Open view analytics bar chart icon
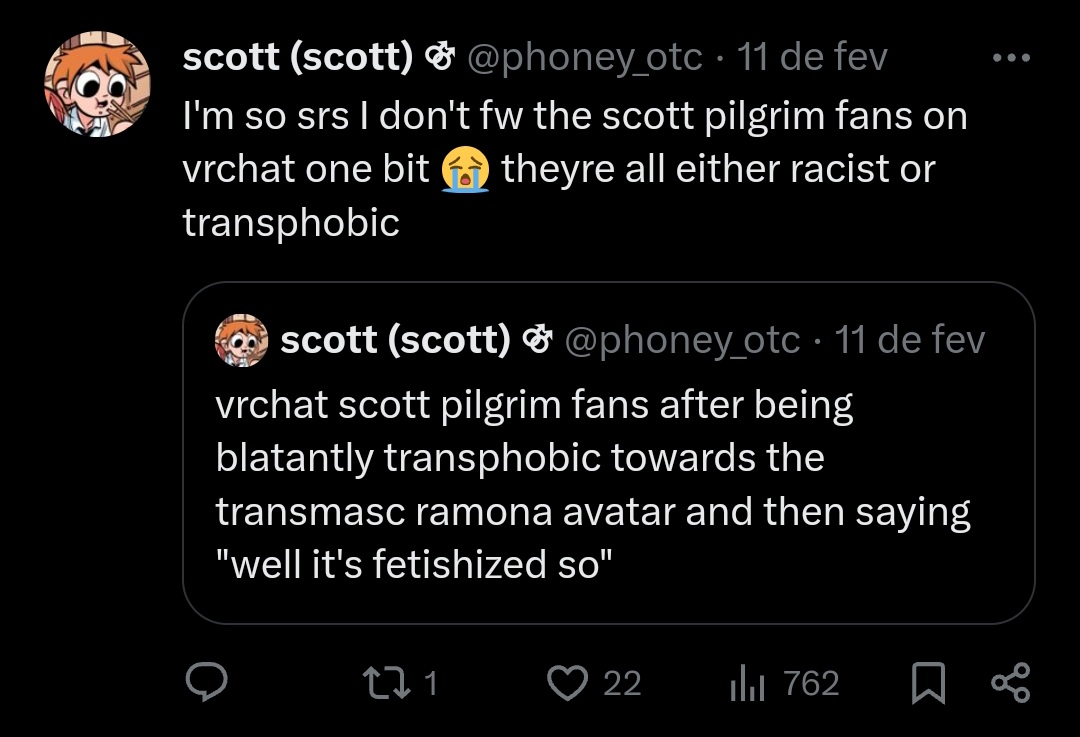The image size is (1080, 737). (x=747, y=683)
